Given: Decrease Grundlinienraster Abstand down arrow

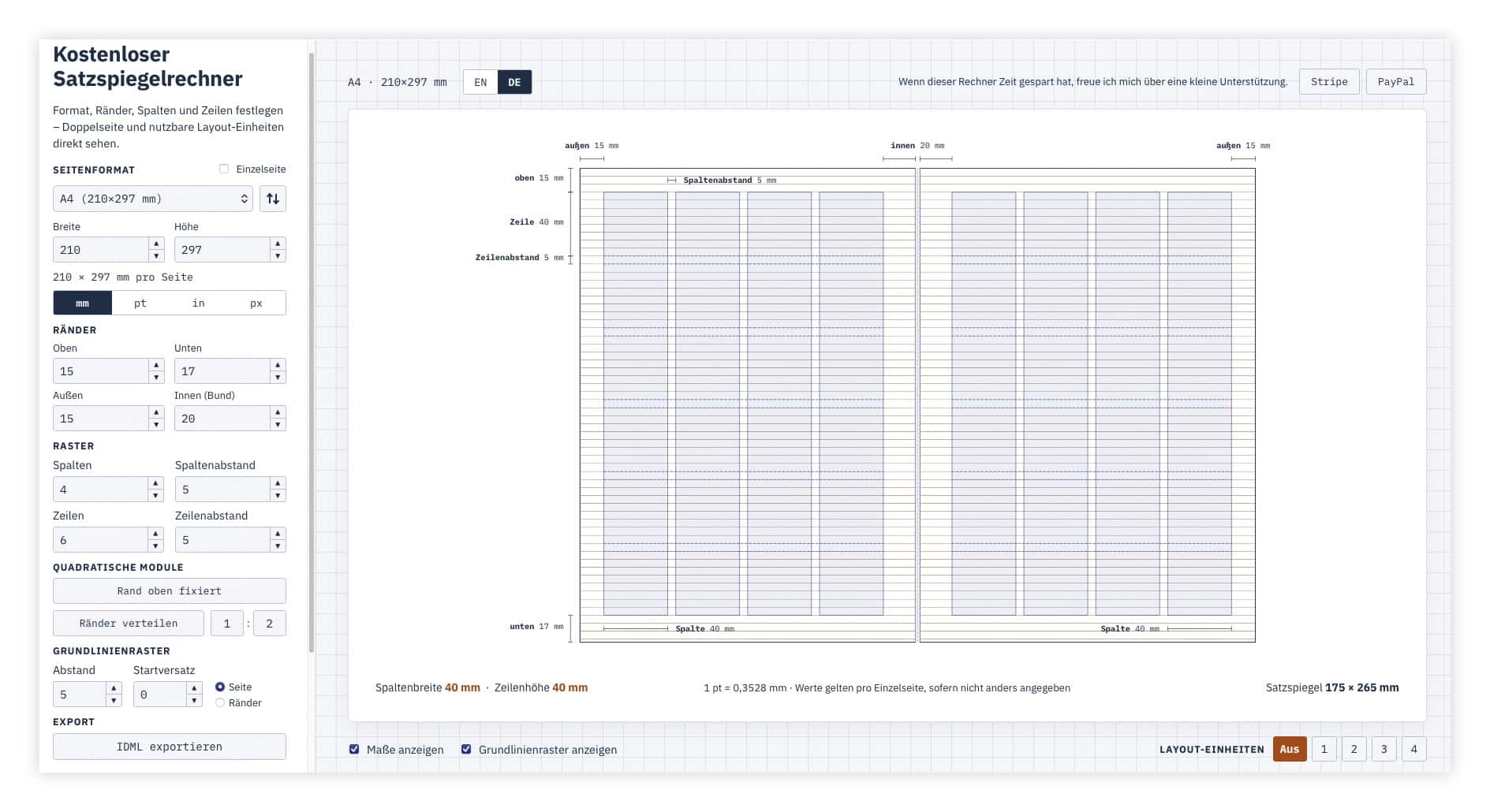Looking at the screenshot, I should click(x=114, y=701).
